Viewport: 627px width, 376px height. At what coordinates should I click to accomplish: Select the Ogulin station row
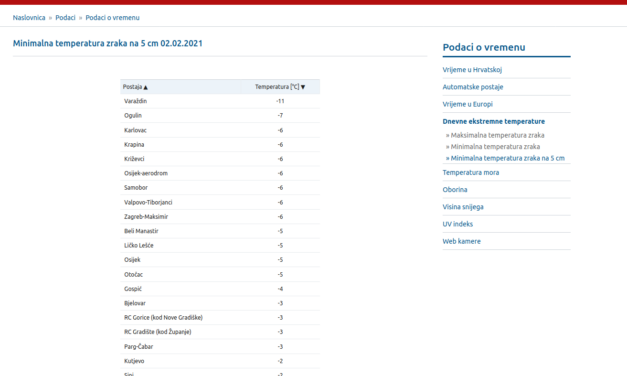[220, 116]
